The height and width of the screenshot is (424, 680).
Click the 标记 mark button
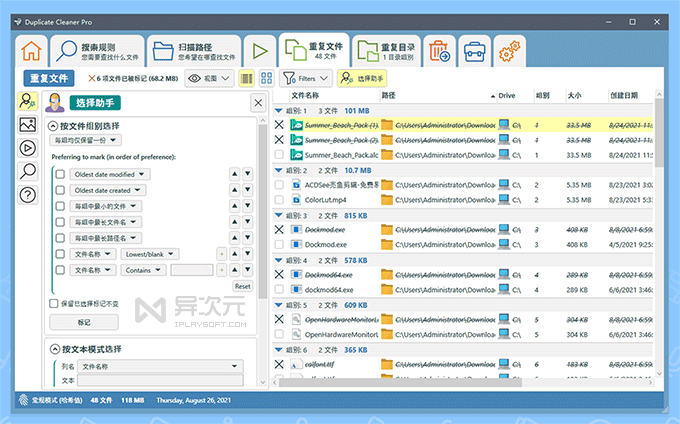click(x=84, y=322)
